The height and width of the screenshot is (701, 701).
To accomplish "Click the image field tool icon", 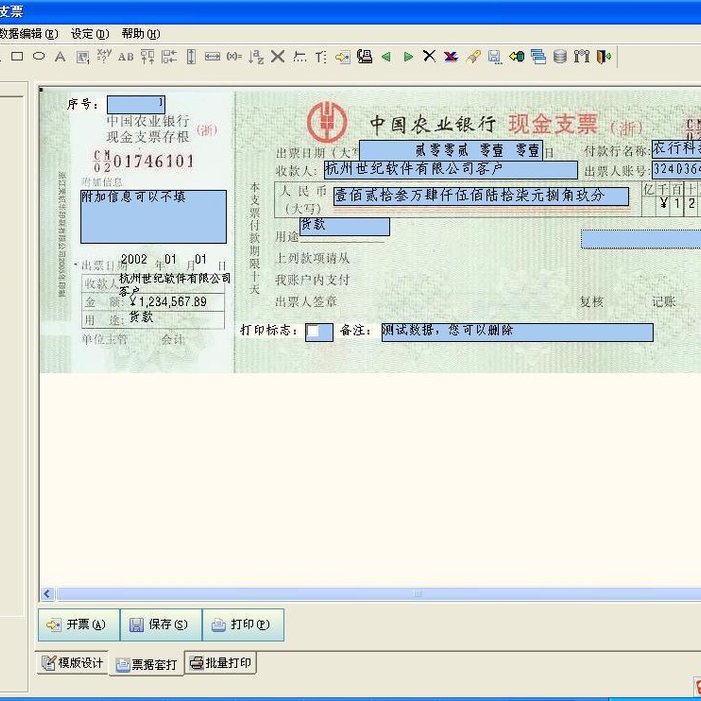I will click(82, 57).
